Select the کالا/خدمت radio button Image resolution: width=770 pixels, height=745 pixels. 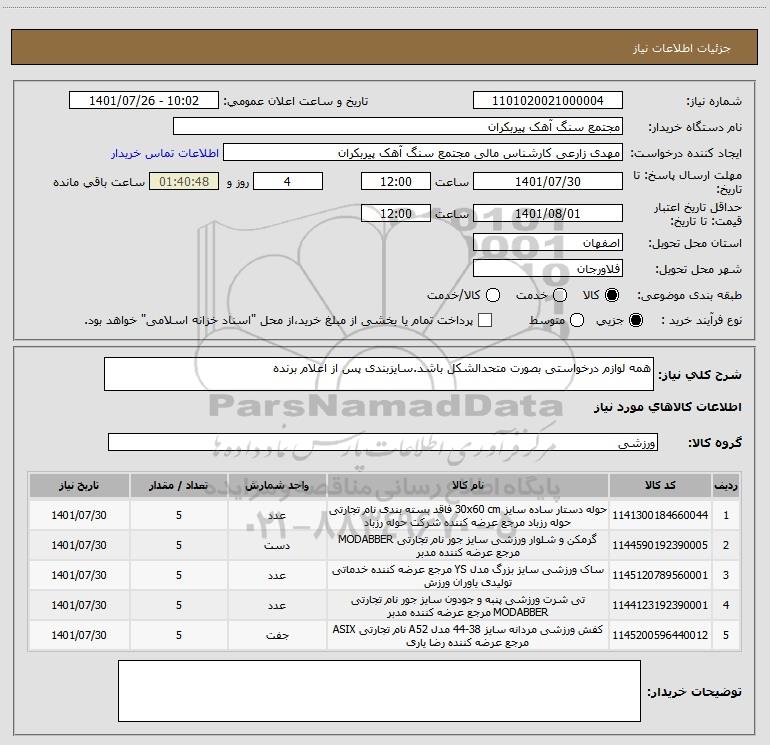[493, 295]
